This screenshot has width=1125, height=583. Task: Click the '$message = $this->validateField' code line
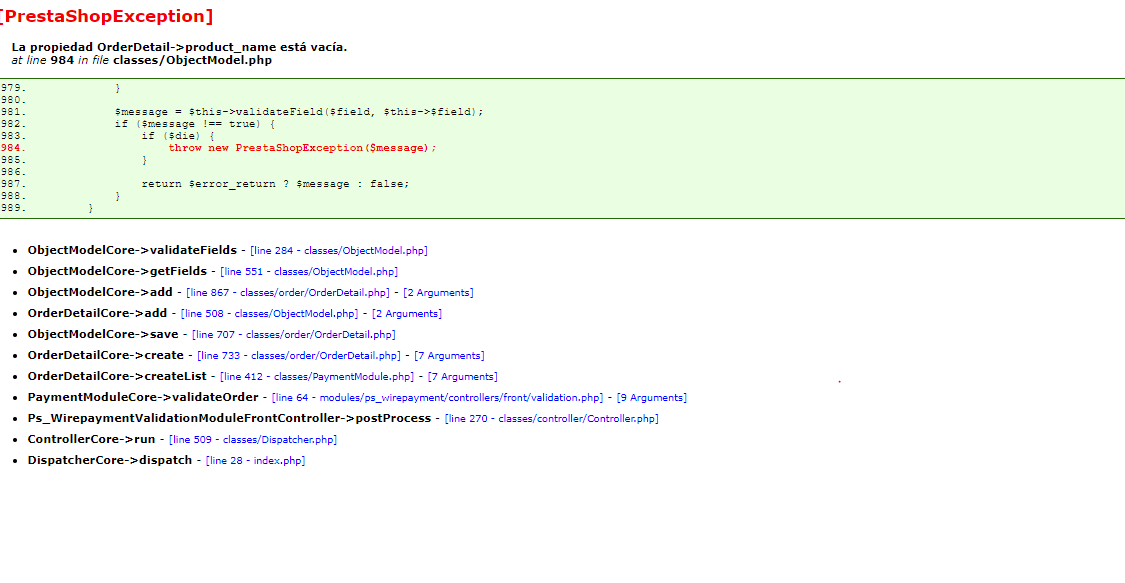point(299,112)
